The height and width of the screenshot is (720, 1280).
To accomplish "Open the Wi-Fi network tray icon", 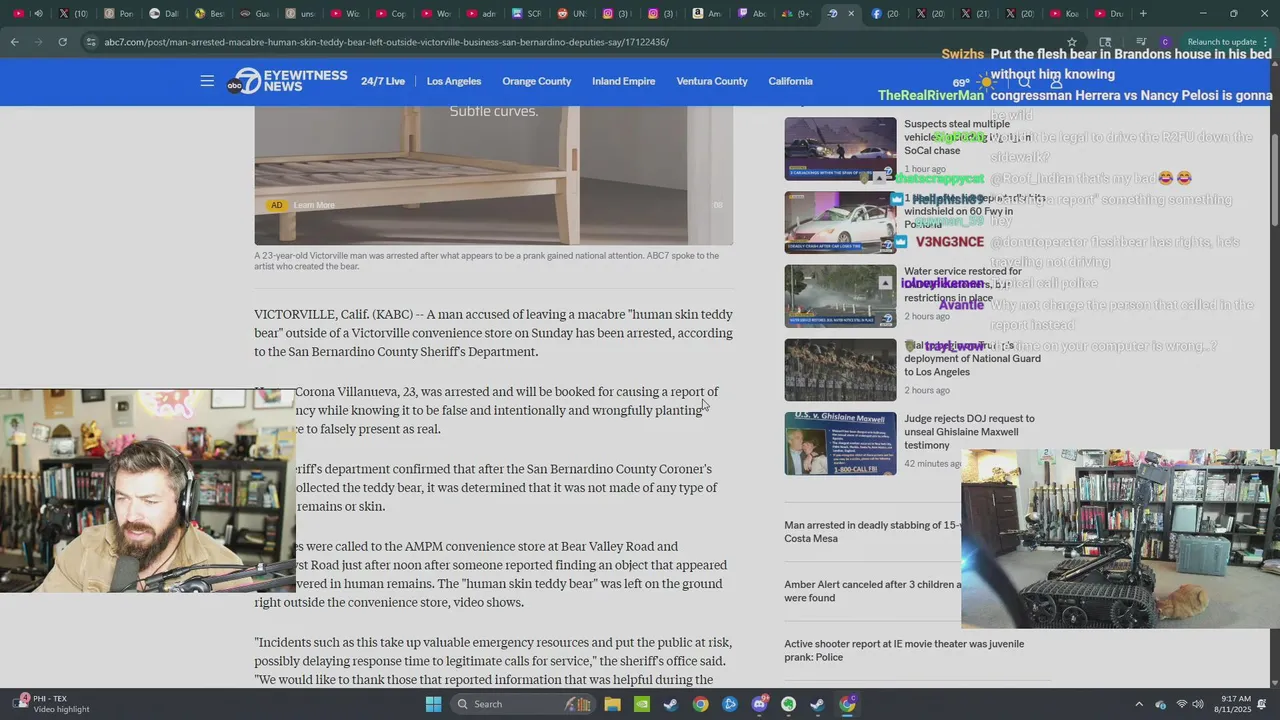I will [x=1183, y=704].
